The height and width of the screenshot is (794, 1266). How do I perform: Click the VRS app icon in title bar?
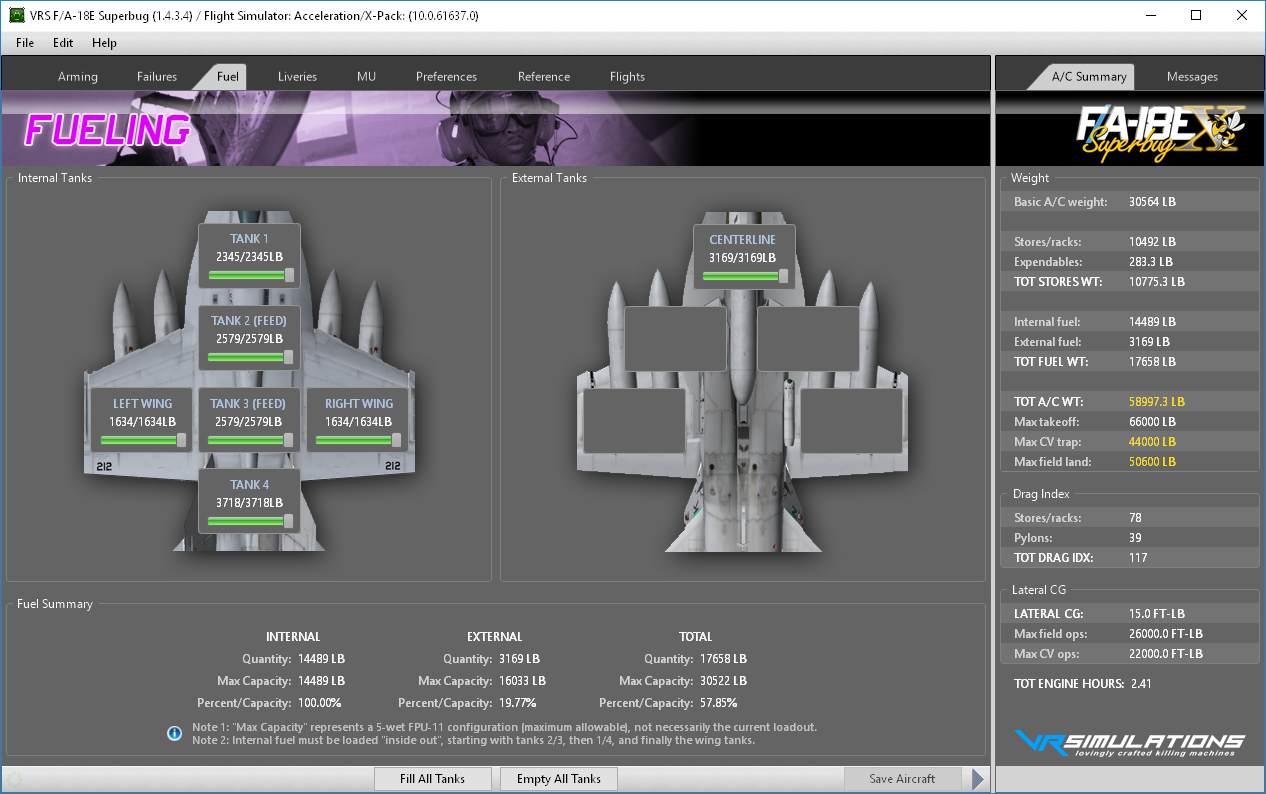pyautogui.click(x=15, y=15)
